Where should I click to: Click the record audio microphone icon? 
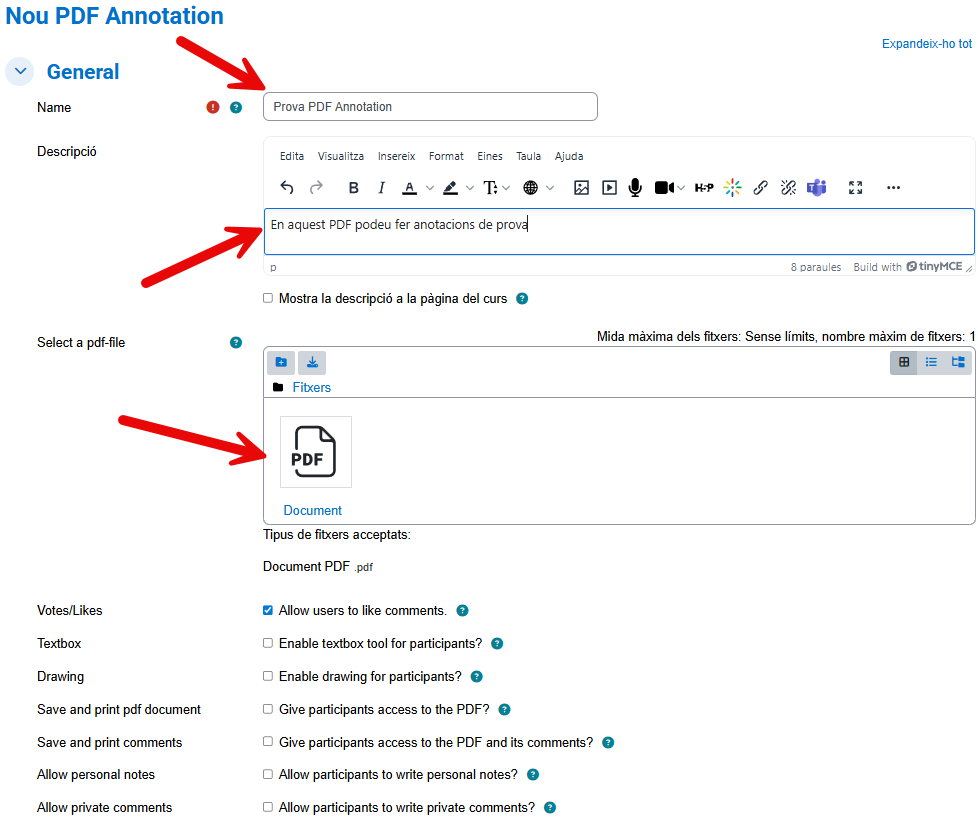[x=635, y=188]
